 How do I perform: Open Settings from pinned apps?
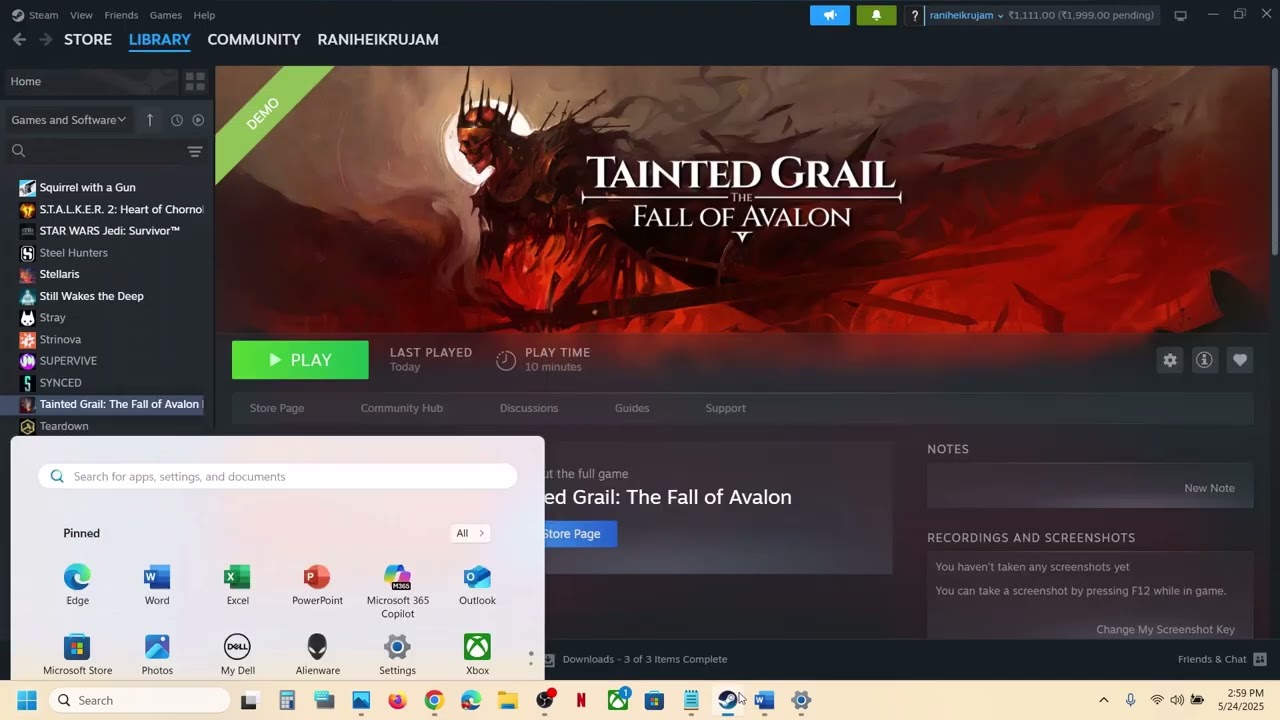pyautogui.click(x=397, y=655)
